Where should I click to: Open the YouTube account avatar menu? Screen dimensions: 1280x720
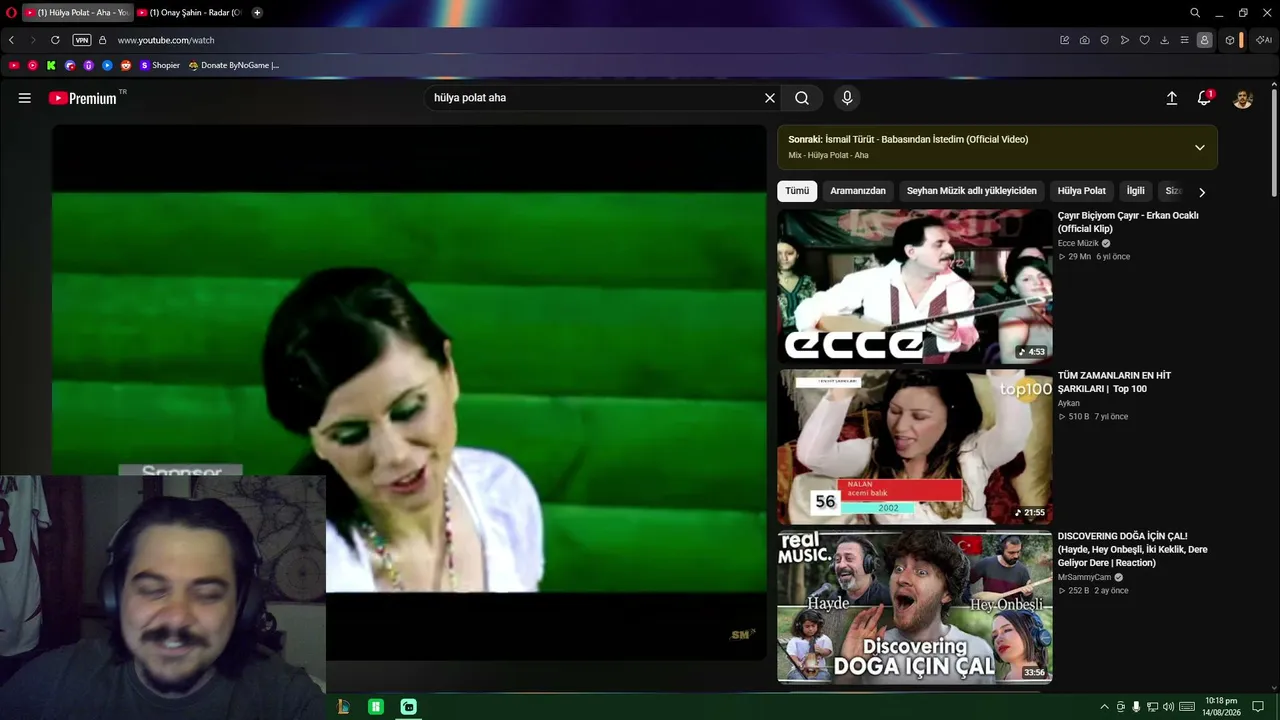point(1243,98)
